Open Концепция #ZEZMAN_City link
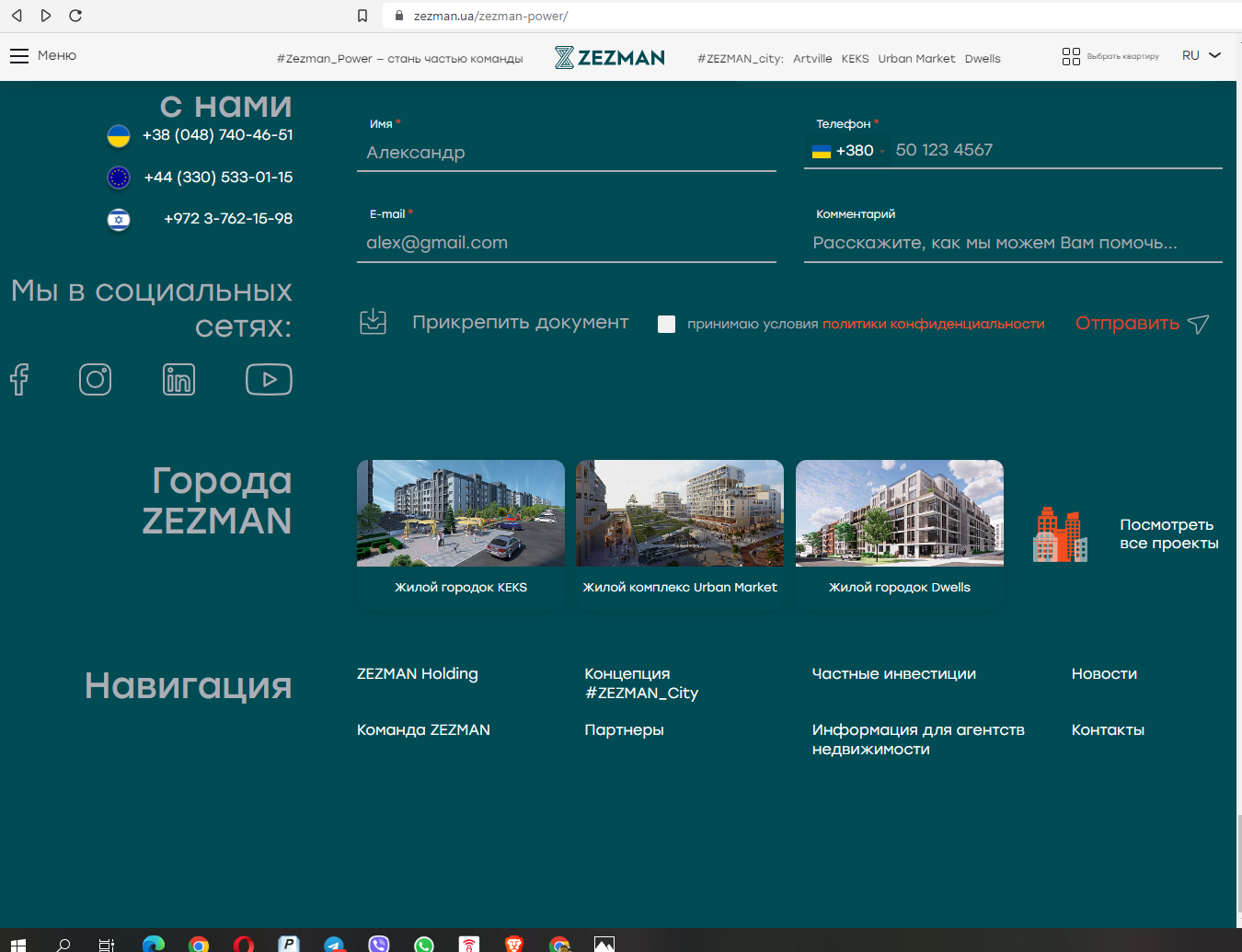Screen dimensions: 1242x952 [641, 683]
